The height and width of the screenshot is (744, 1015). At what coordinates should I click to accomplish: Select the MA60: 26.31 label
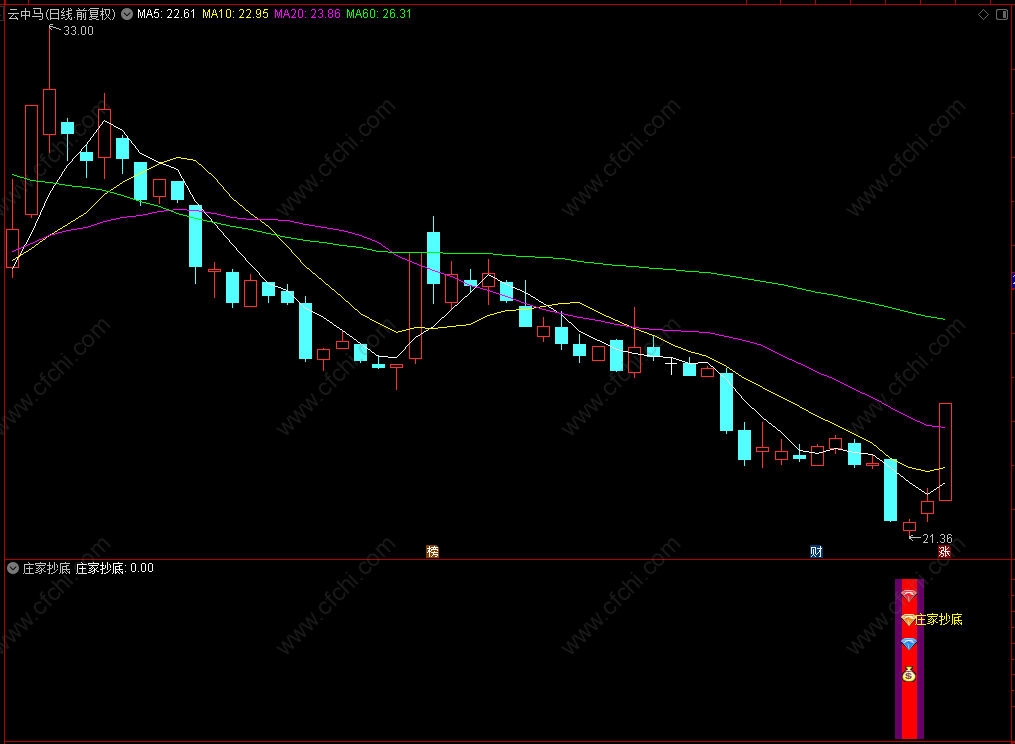tap(379, 14)
